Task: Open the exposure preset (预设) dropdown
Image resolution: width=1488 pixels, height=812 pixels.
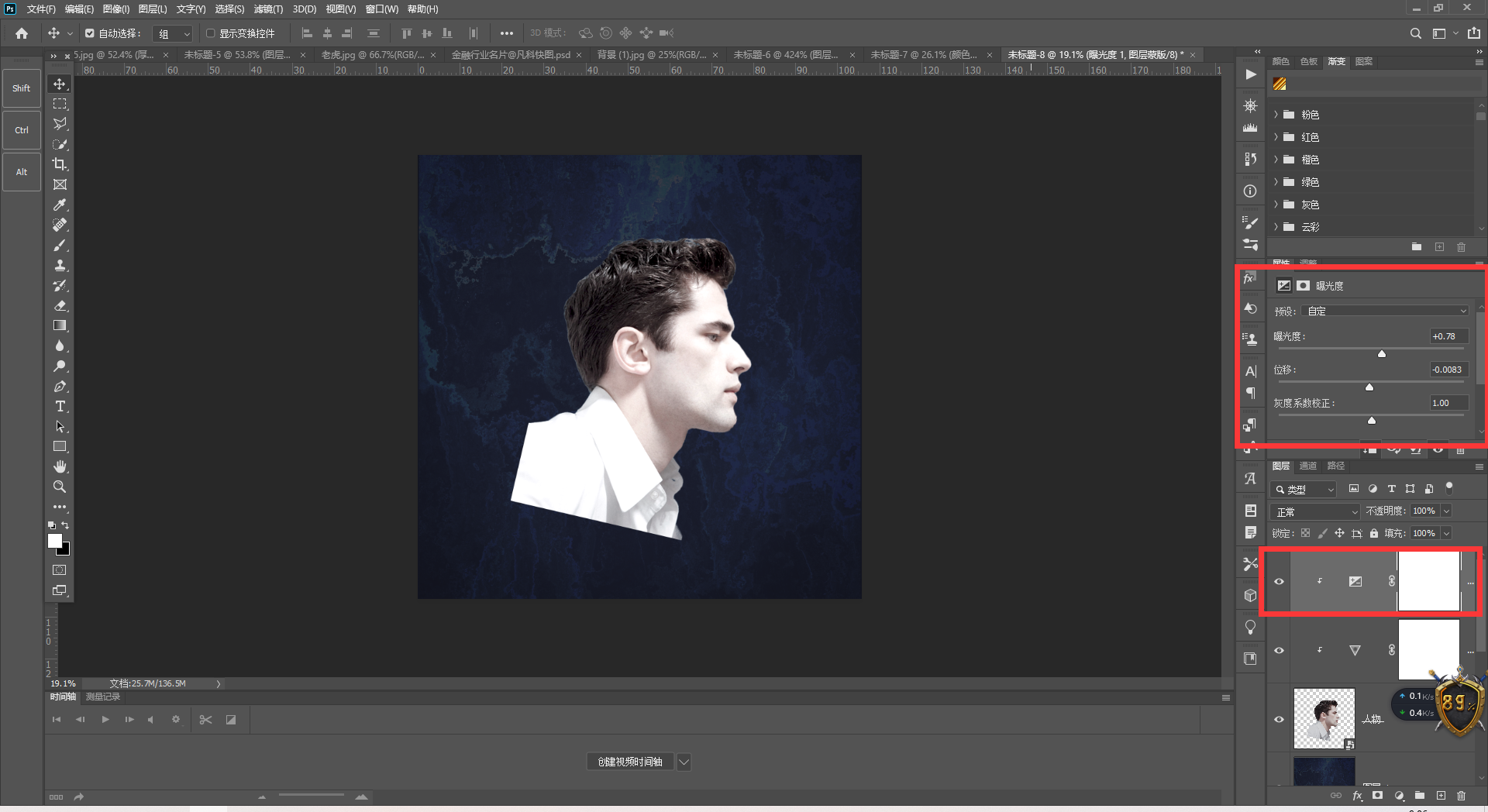Action: (x=1386, y=311)
